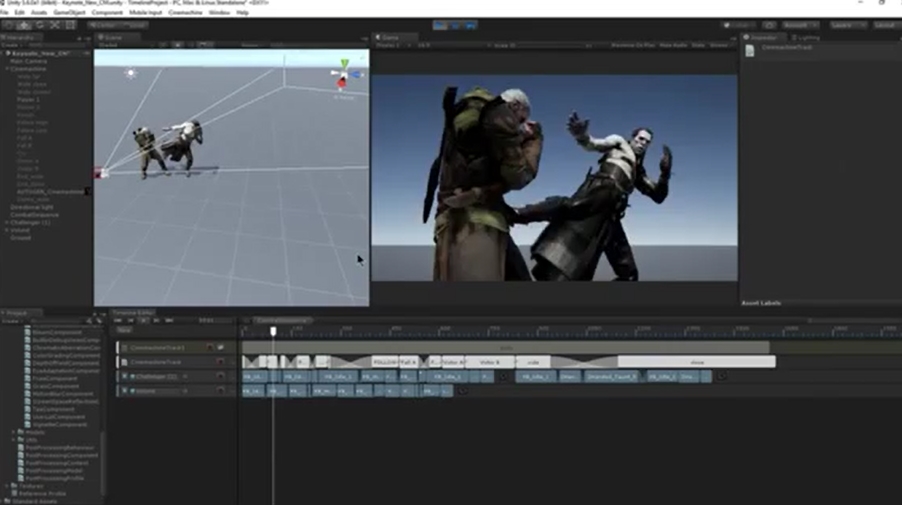
Task: Select Directional light in Hierarchy
Action: [x=32, y=207]
